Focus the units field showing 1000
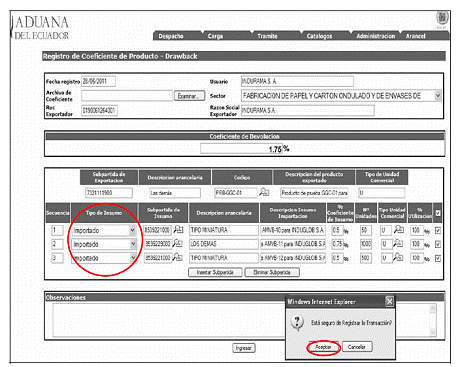The image size is (460, 367). coord(366,244)
